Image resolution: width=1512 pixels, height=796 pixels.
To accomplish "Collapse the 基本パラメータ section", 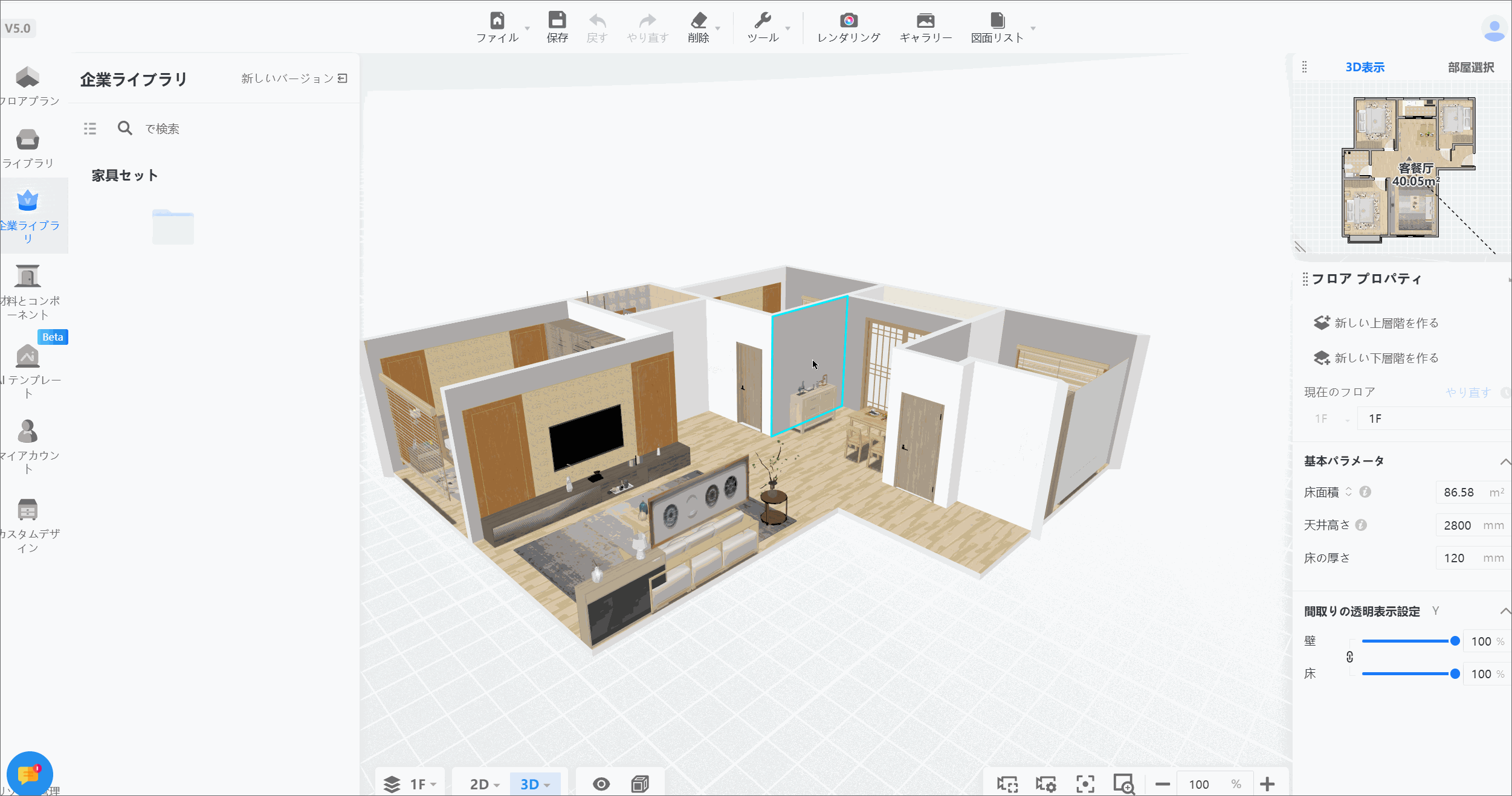I will tap(1505, 461).
